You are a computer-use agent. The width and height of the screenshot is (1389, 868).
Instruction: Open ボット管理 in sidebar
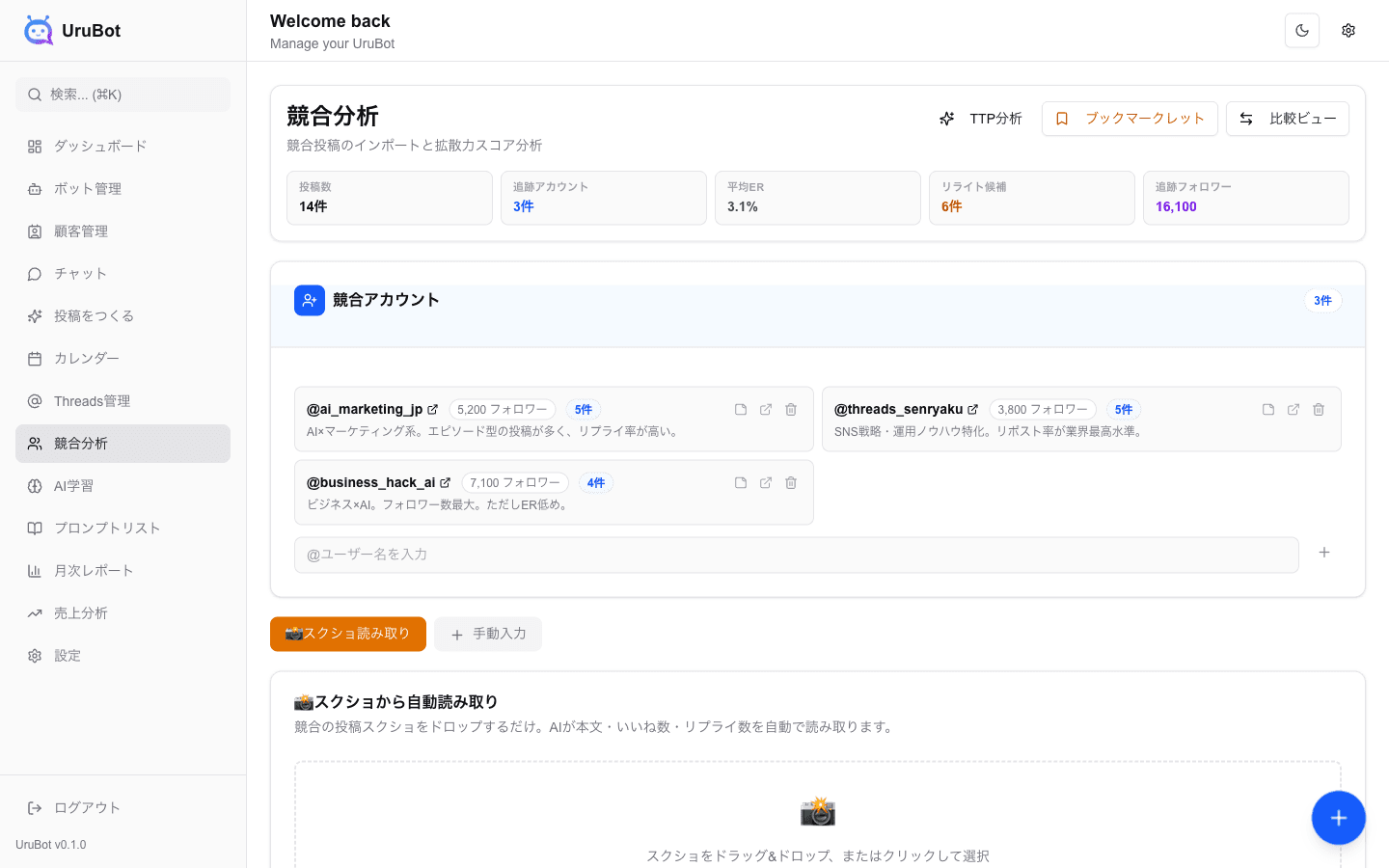tap(123, 189)
